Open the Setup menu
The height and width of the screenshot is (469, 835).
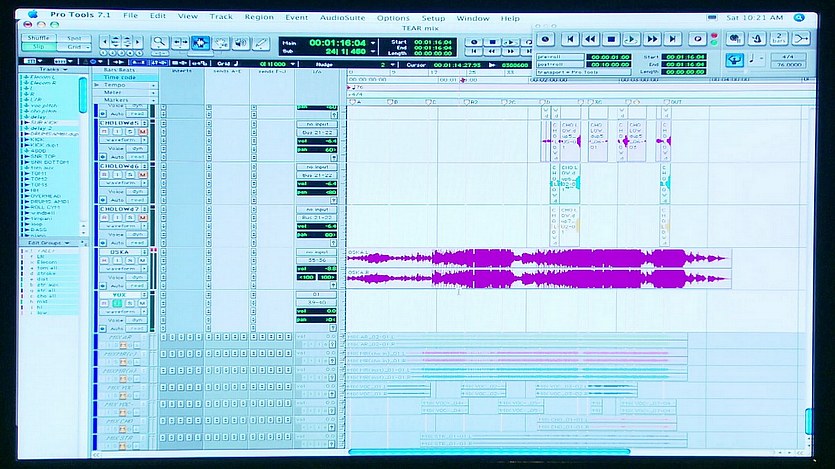point(433,18)
